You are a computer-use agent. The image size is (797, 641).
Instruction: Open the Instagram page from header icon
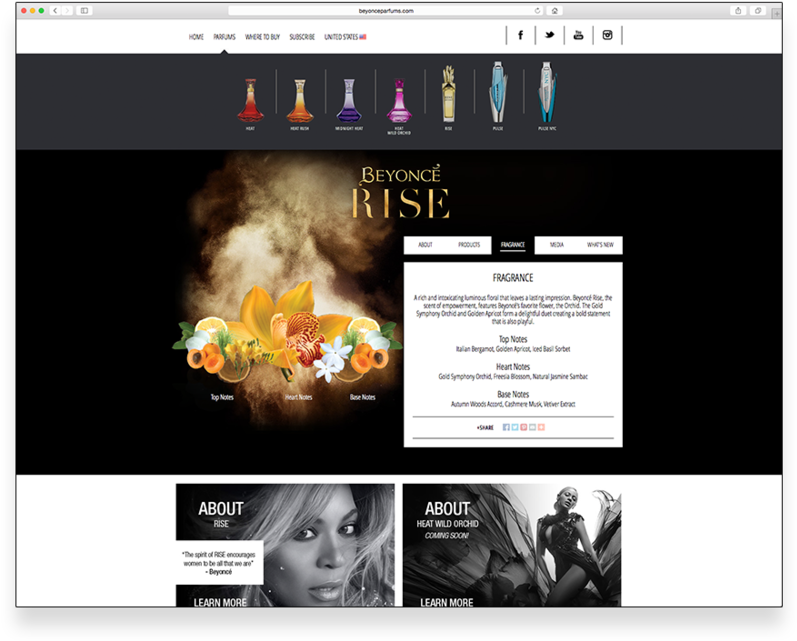pyautogui.click(x=607, y=35)
